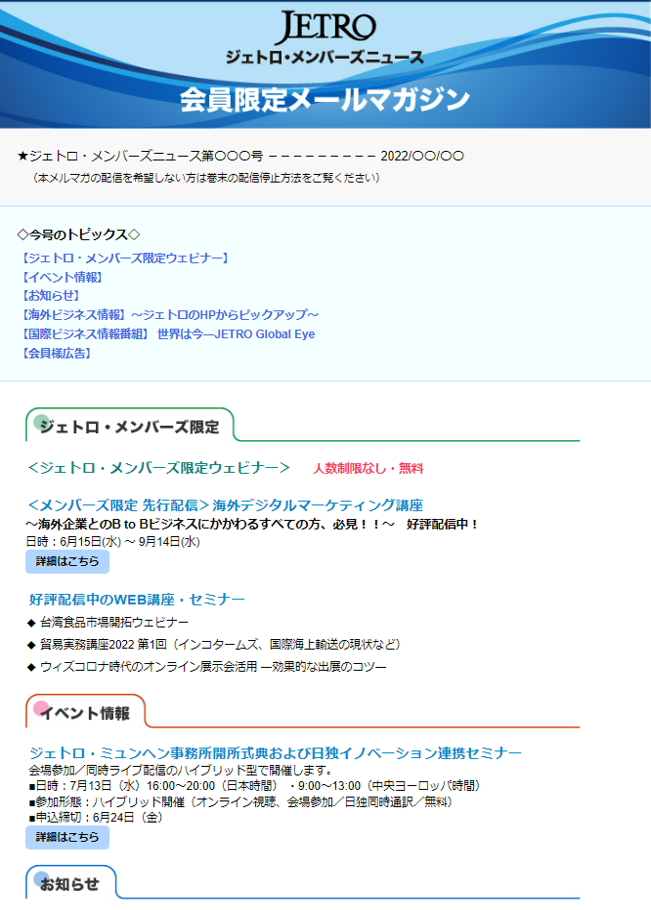Click 会員限定メールマガジン banner title
651x910 pixels.
[x=325, y=99]
